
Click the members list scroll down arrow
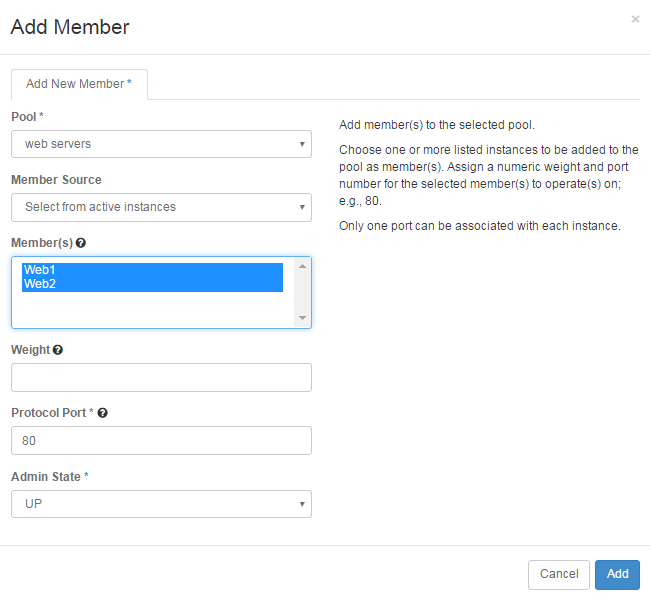pyautogui.click(x=303, y=318)
